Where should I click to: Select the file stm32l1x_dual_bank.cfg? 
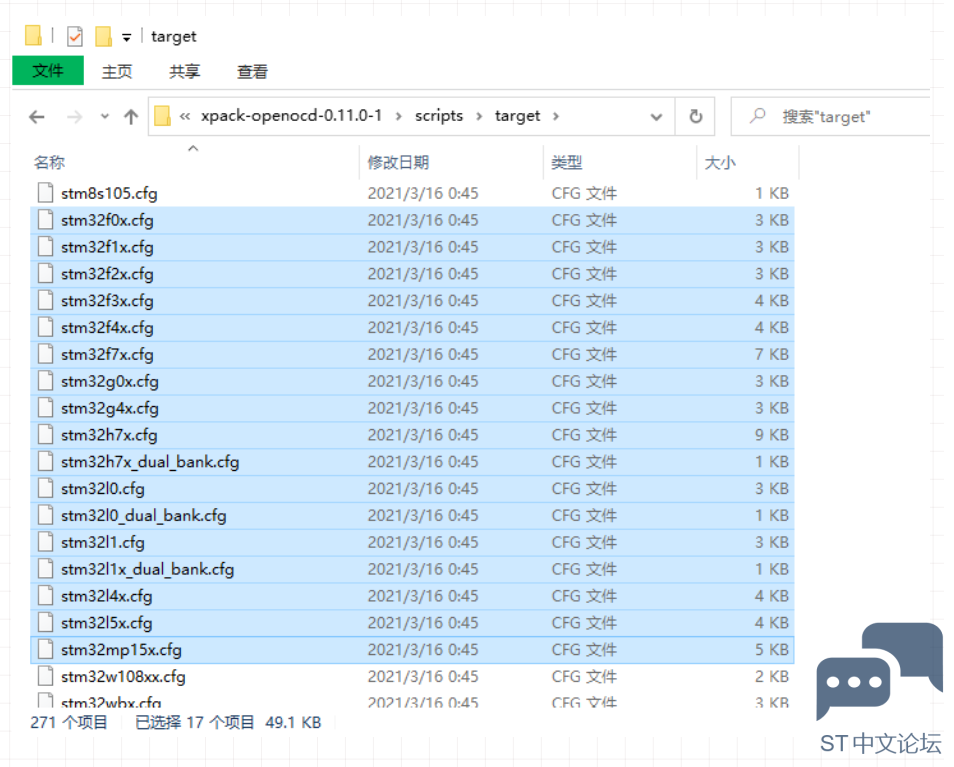click(x=413, y=569)
